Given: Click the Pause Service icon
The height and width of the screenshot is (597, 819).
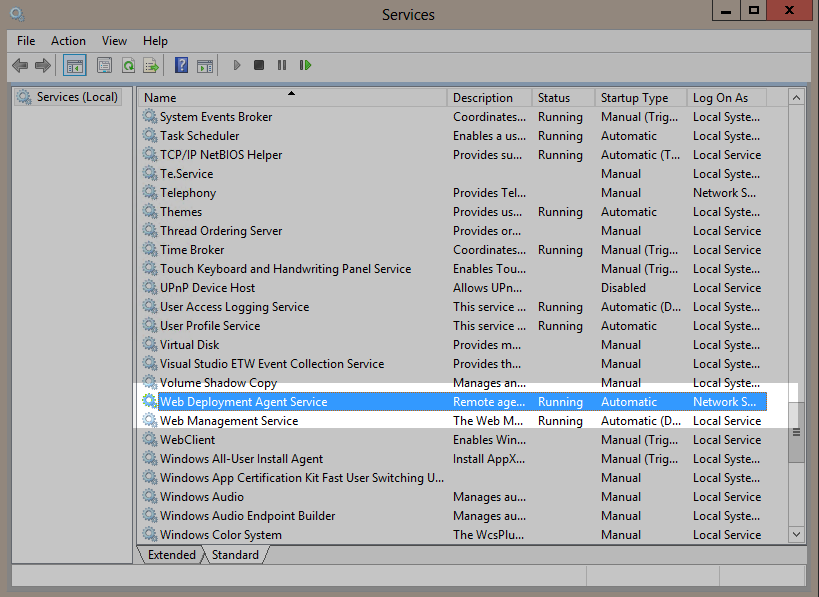Looking at the screenshot, I should point(282,65).
